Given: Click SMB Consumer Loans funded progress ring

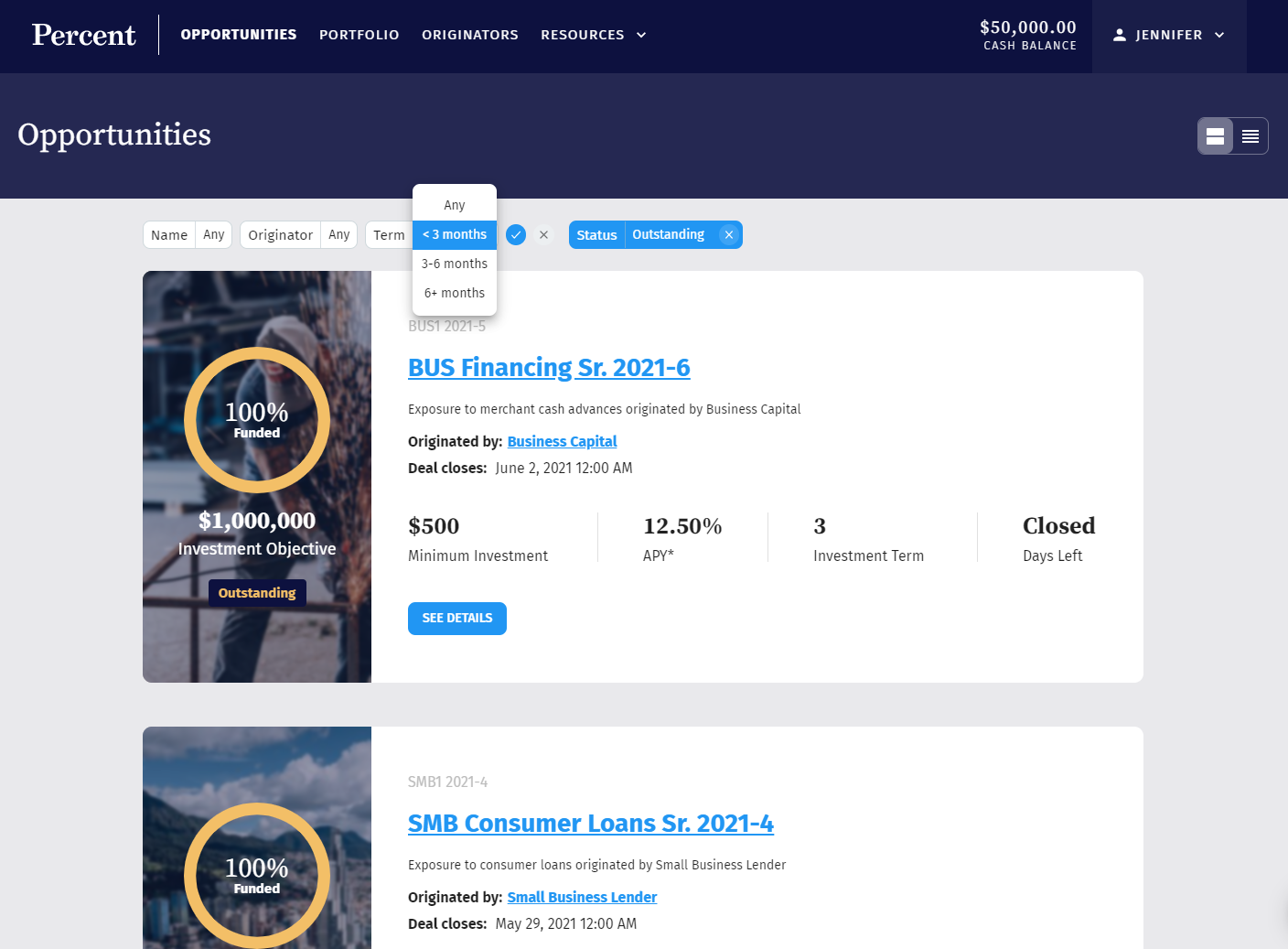Looking at the screenshot, I should coord(257,876).
